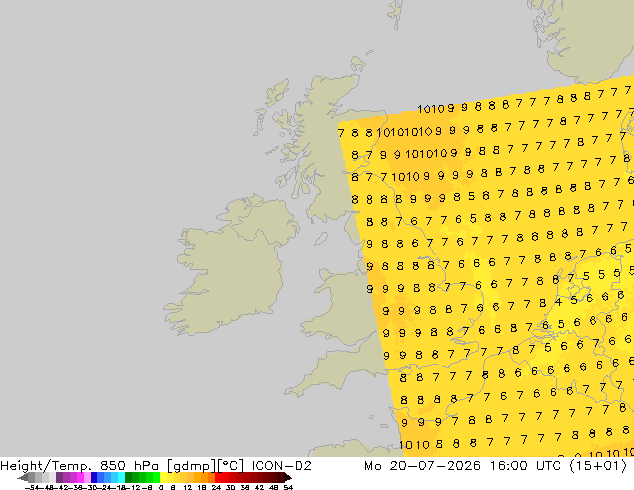Click the '(15+01)' forecast offset text
Viewport: 634px width, 490px height.
(x=598, y=466)
